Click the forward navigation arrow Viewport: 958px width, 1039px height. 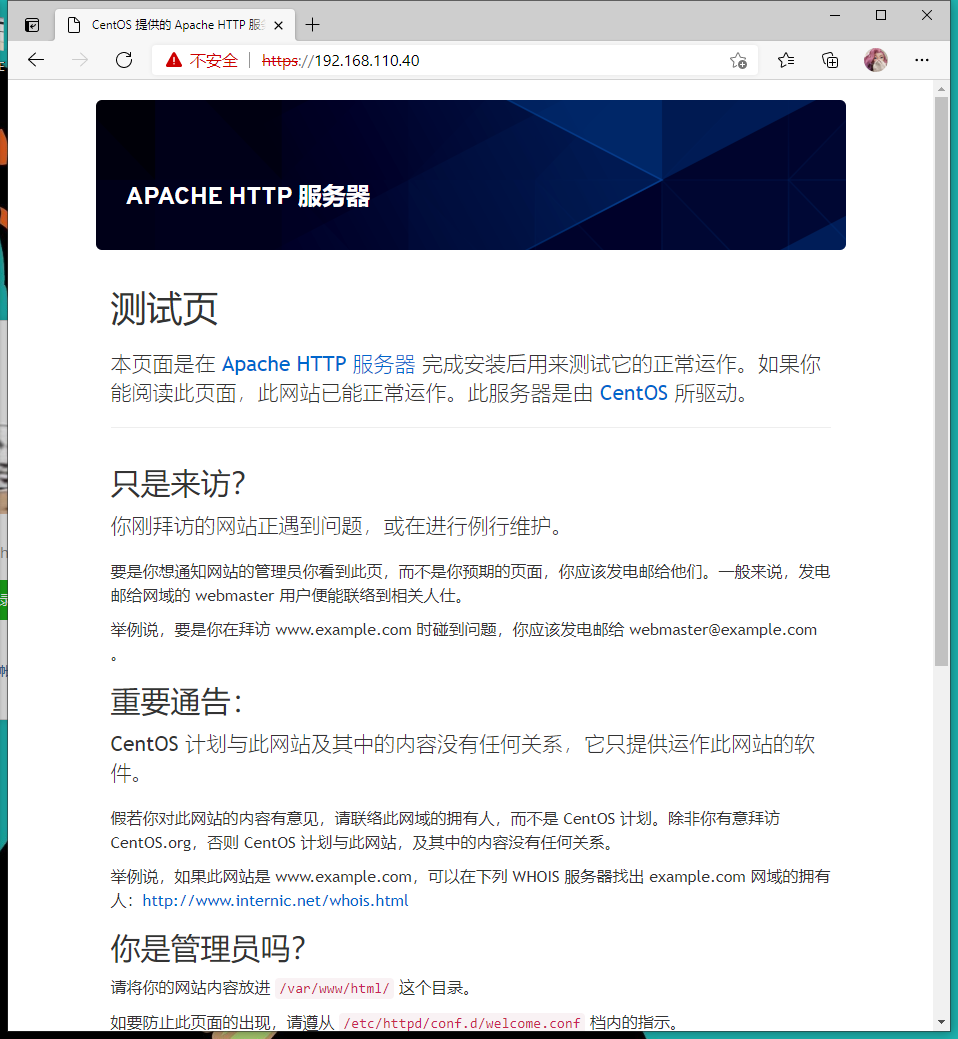coord(80,60)
